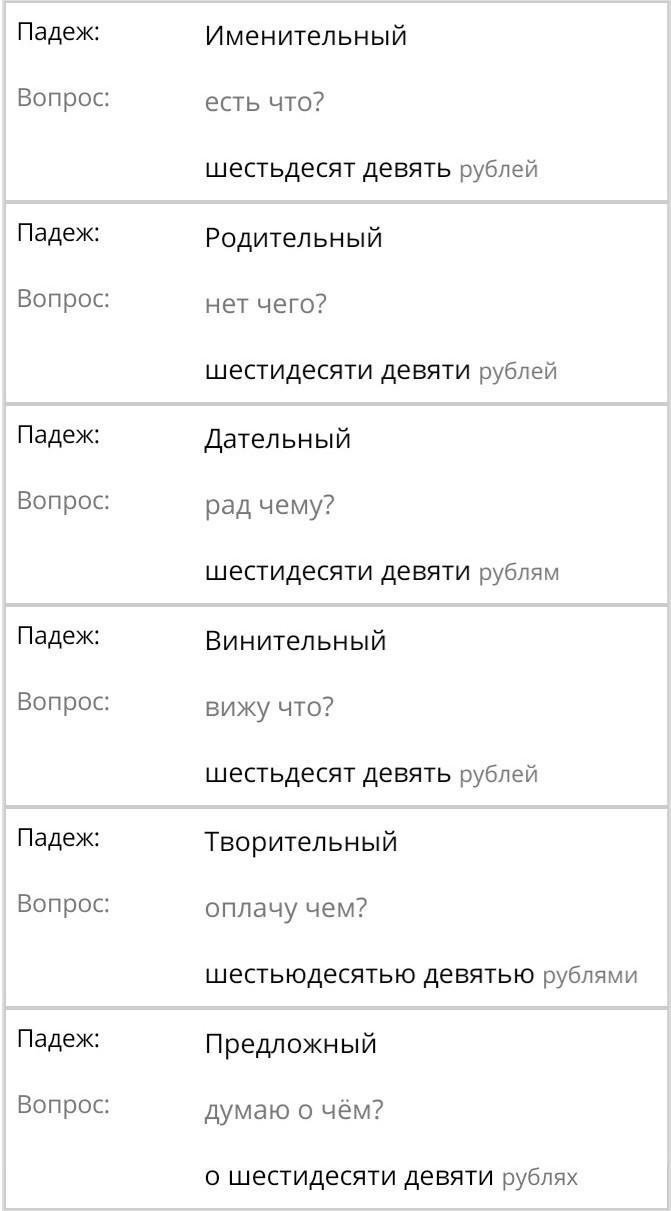Image resolution: width=671 pixels, height=1211 pixels.
Task: Click the question 'нет чего?'
Action: coord(266,304)
